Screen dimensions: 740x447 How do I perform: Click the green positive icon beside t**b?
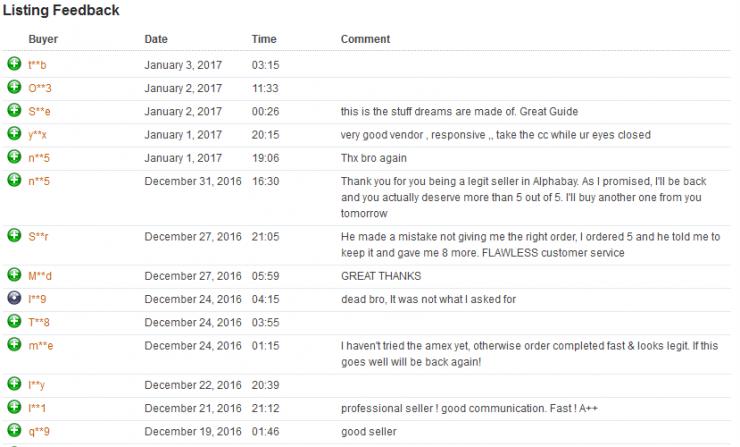pyautogui.click(x=14, y=64)
